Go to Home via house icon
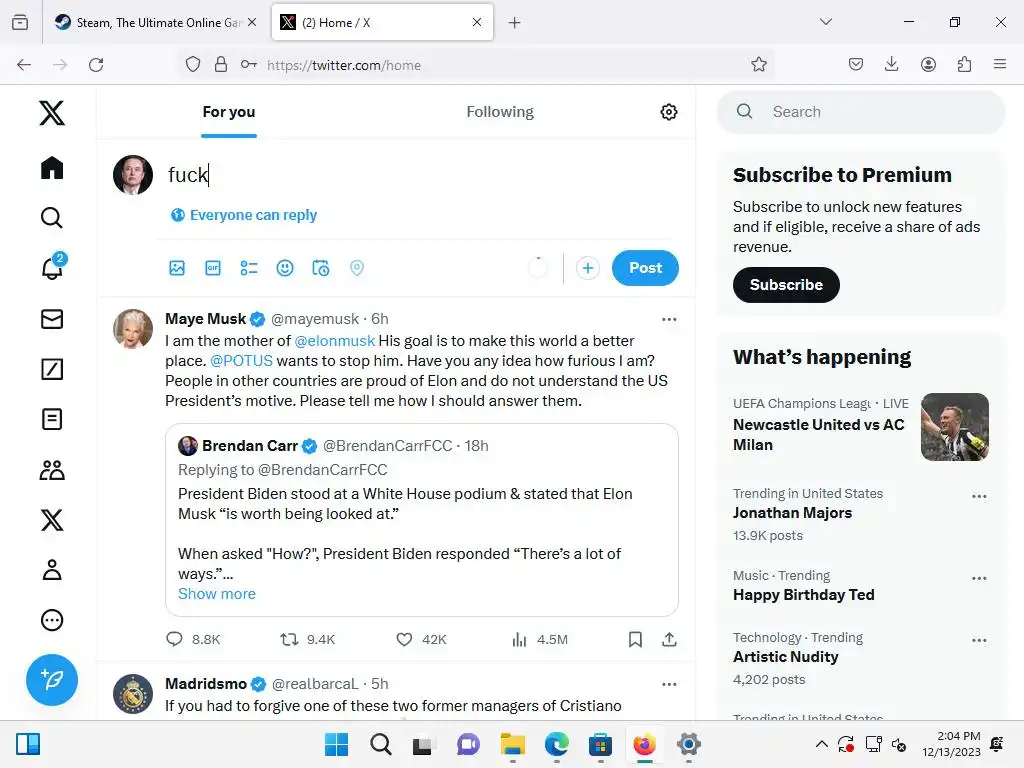Viewport: 1024px width, 768px height. coord(52,168)
